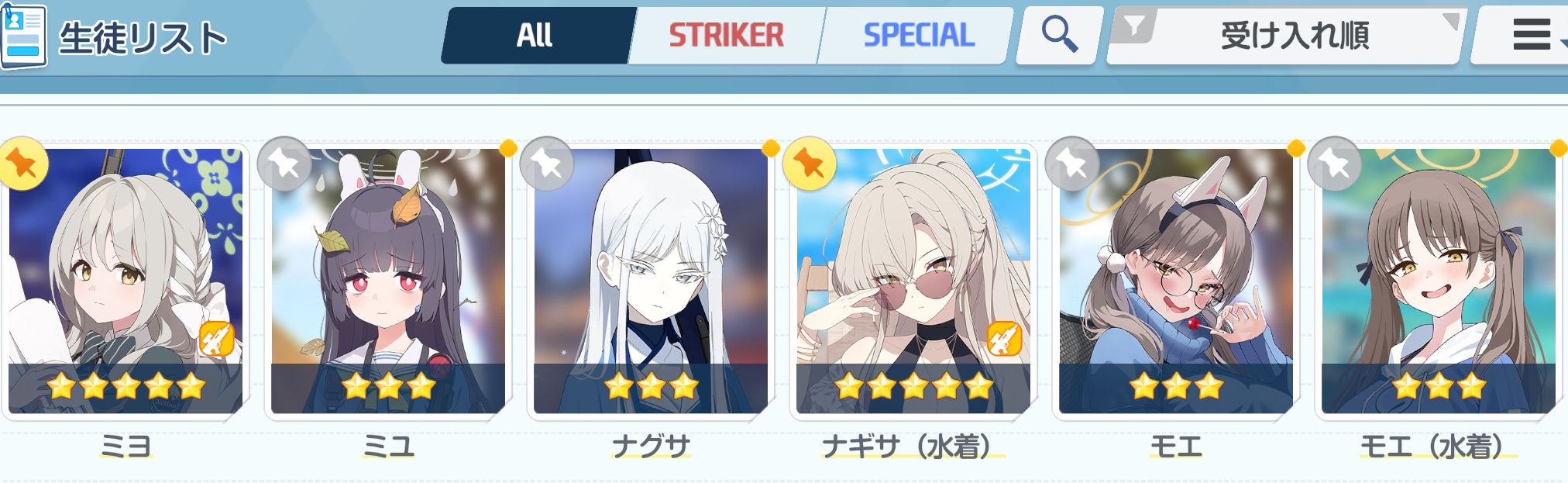Screen dimensions: 1568x483
Task: Toggle sort direction triangle beside 受け入れ順
Action: tap(1450, 21)
